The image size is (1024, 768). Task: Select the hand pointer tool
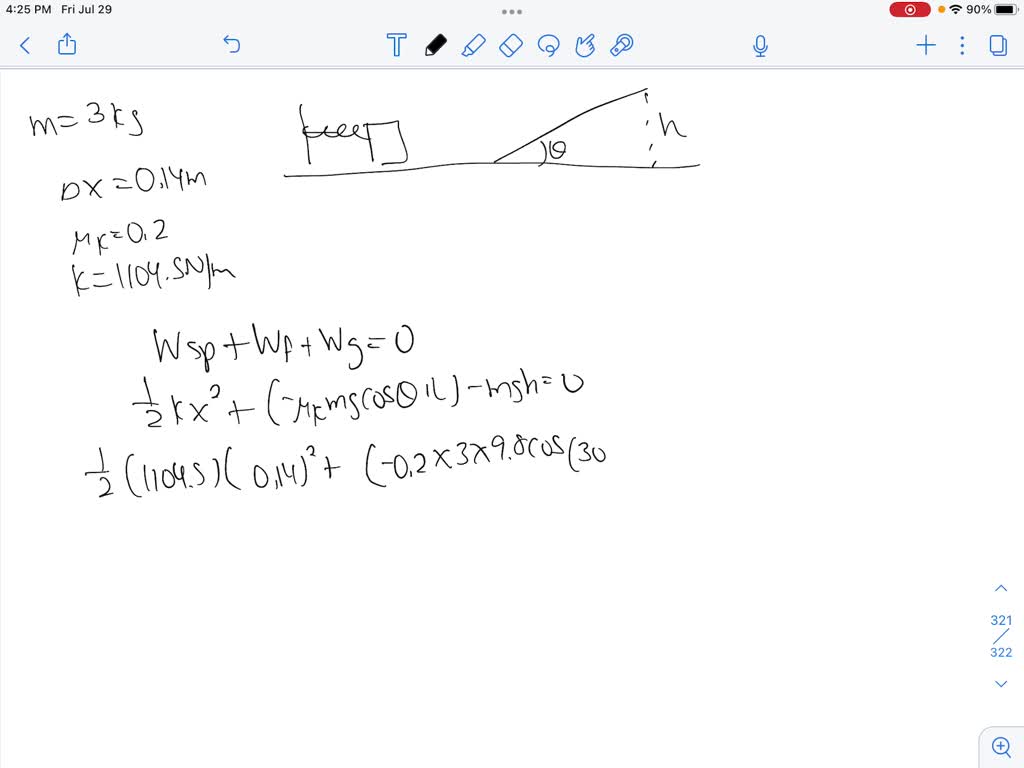pyautogui.click(x=585, y=45)
